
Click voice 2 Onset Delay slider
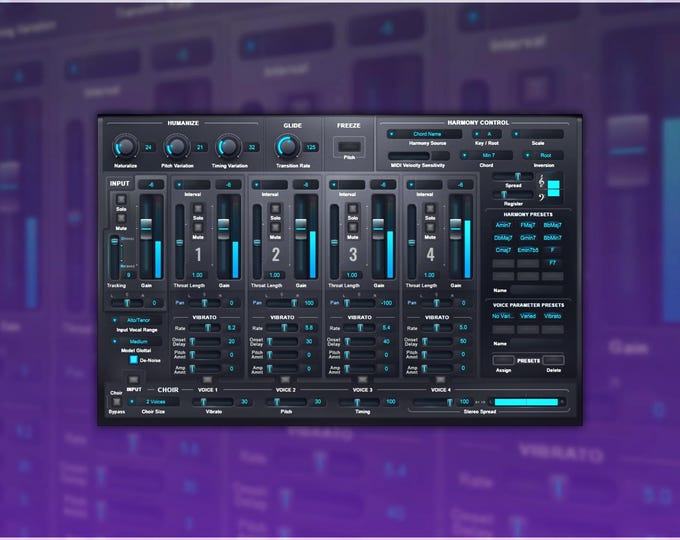[x=283, y=341]
